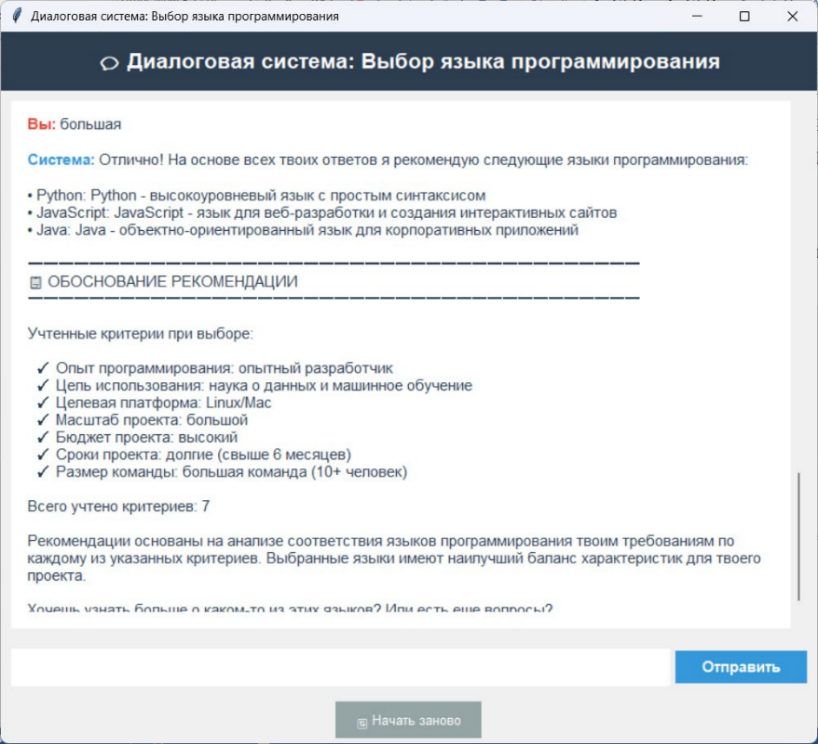Minimize the dialog system window
Viewport: 818px width, 744px height.
696,16
